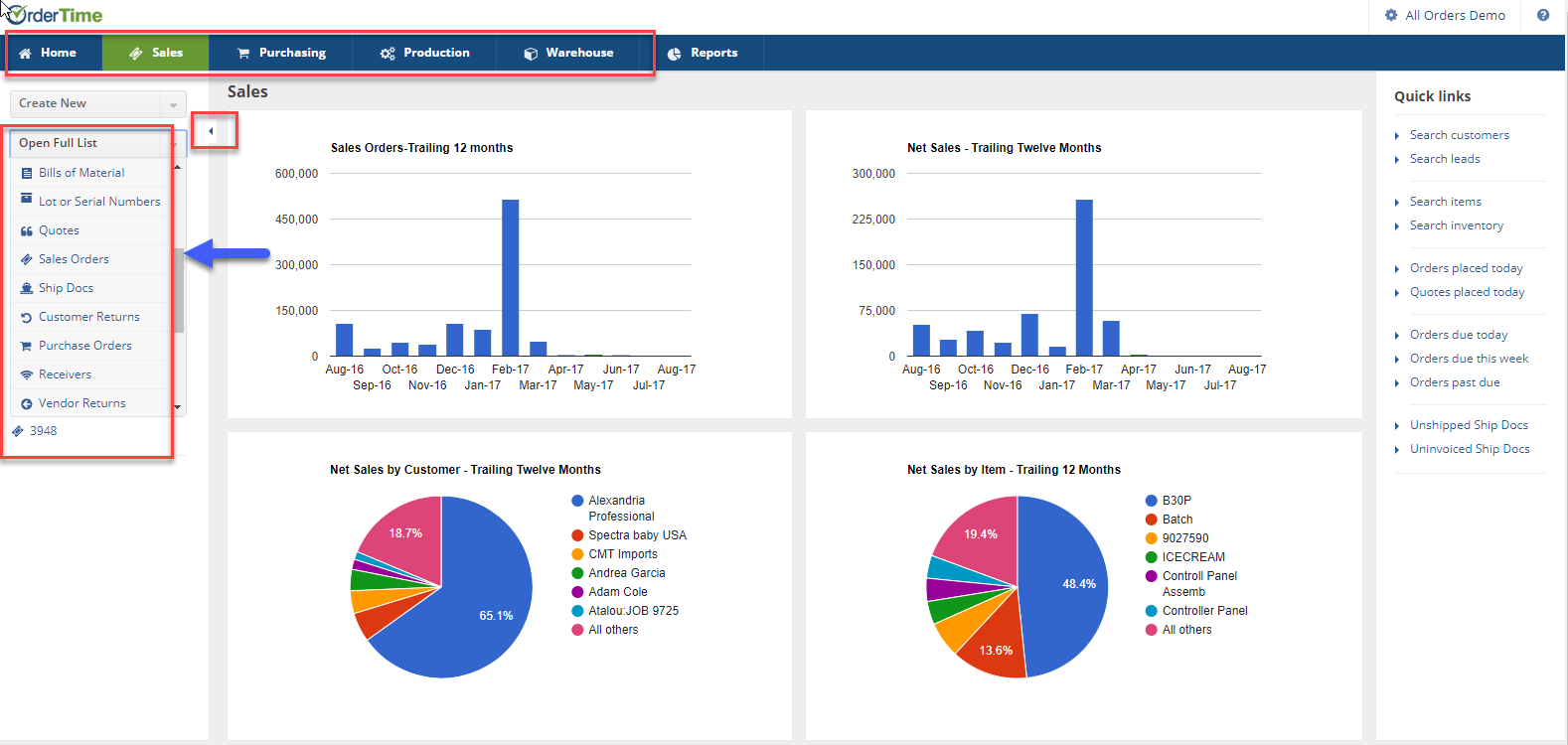Click the Batch legend color dot
This screenshot has width=1568, height=745.
[x=1152, y=520]
